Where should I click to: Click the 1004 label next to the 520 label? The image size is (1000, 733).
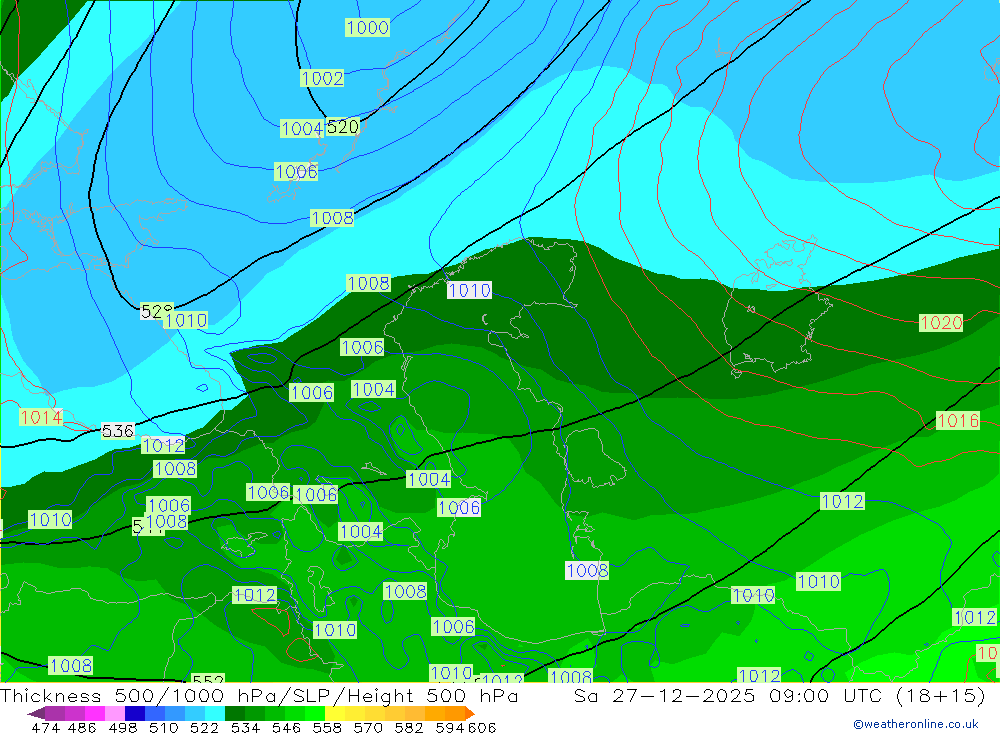point(302,129)
